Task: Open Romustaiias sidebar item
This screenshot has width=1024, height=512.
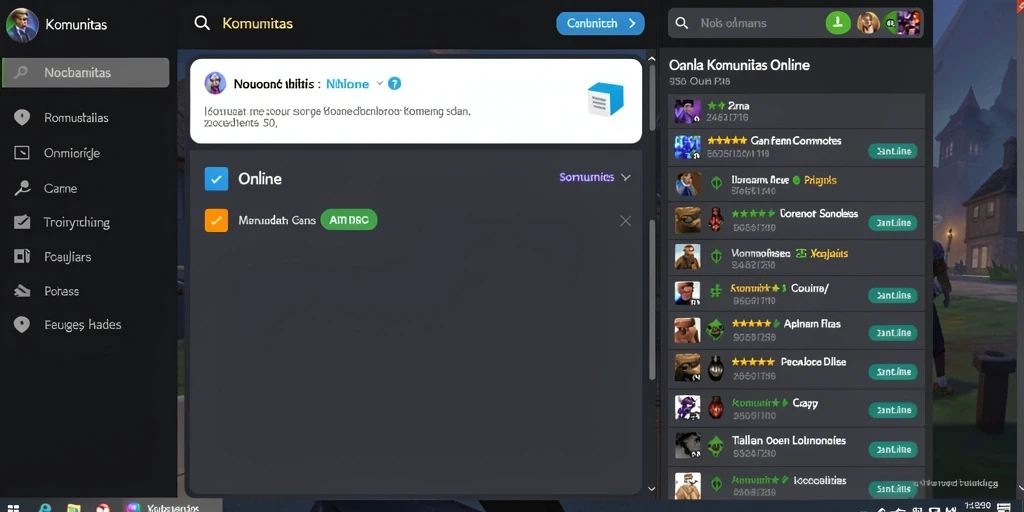Action: [x=76, y=118]
